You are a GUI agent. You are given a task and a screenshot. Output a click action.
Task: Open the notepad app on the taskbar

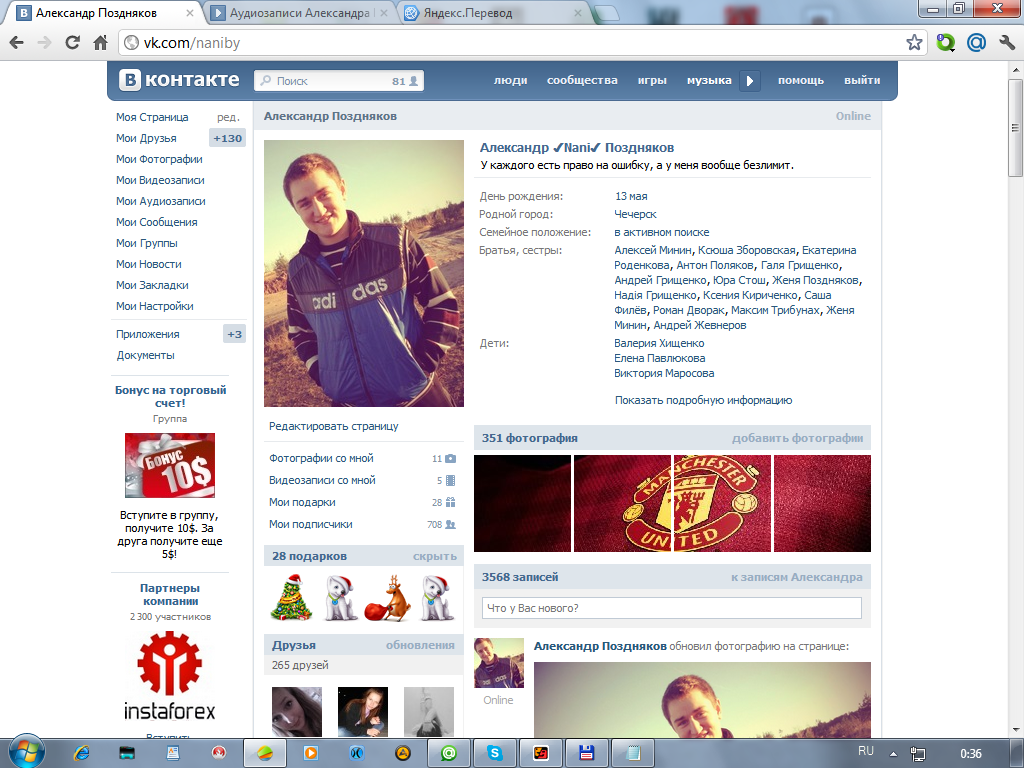[x=633, y=753]
